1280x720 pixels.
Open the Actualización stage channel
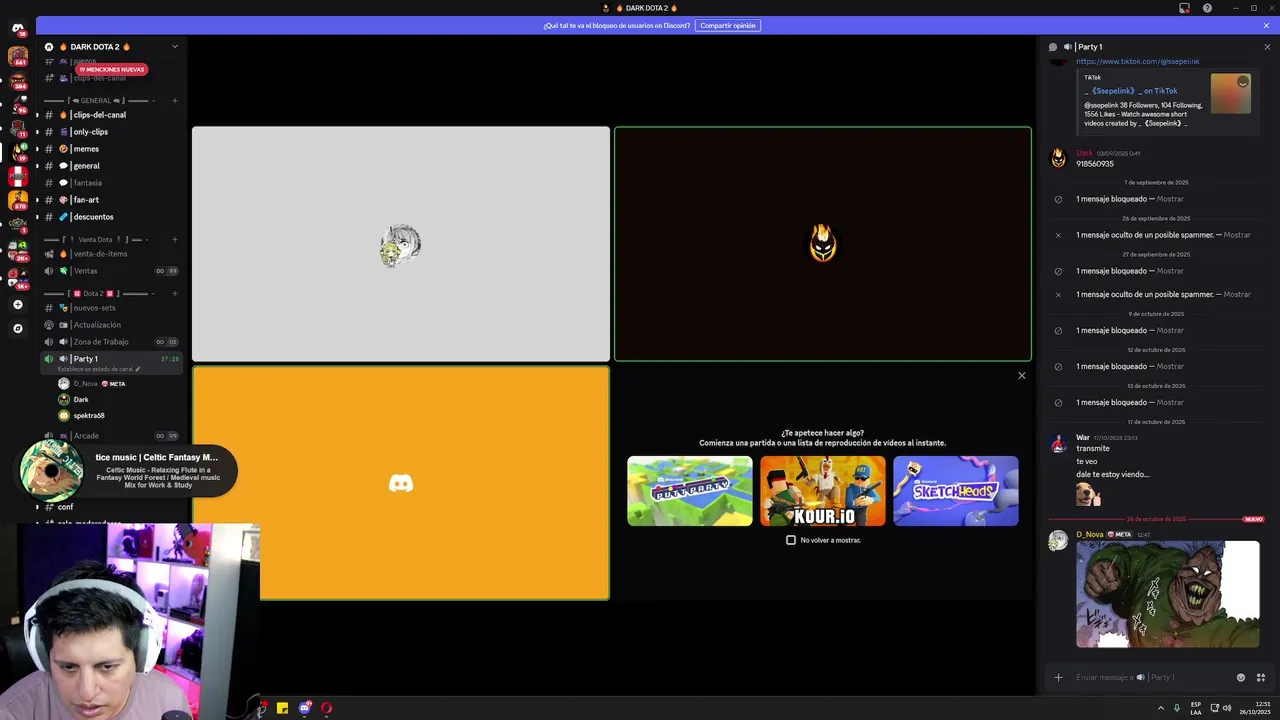pyautogui.click(x=112, y=325)
